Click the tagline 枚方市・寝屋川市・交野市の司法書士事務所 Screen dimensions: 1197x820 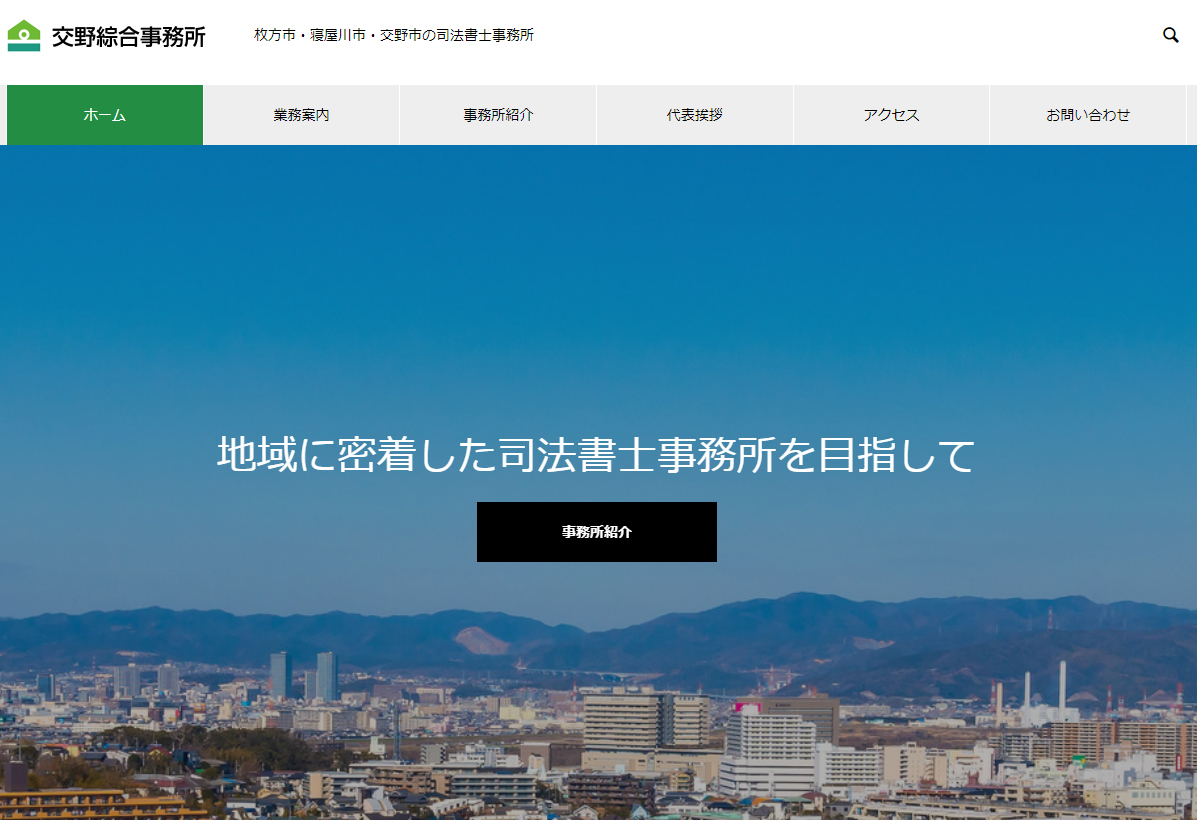pos(394,35)
